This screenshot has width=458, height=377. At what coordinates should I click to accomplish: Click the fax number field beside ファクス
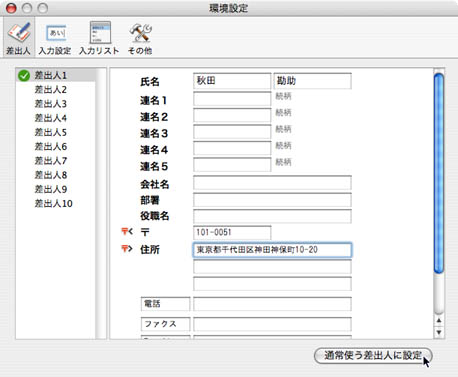pyautogui.click(x=272, y=324)
